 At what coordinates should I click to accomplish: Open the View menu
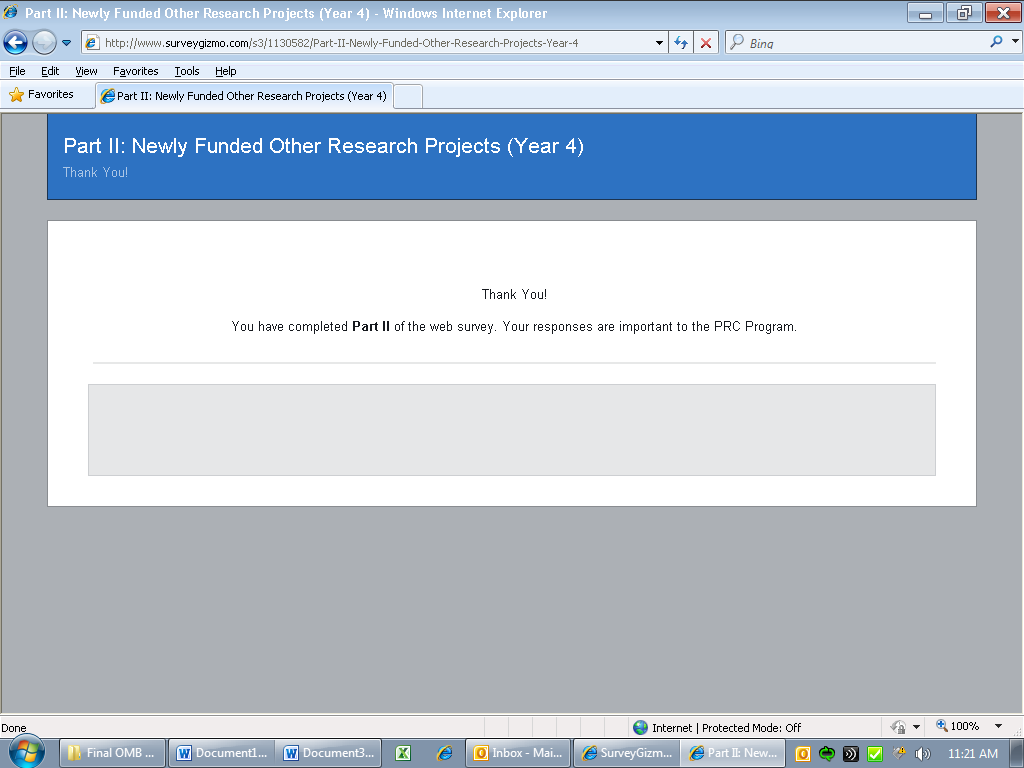click(86, 71)
